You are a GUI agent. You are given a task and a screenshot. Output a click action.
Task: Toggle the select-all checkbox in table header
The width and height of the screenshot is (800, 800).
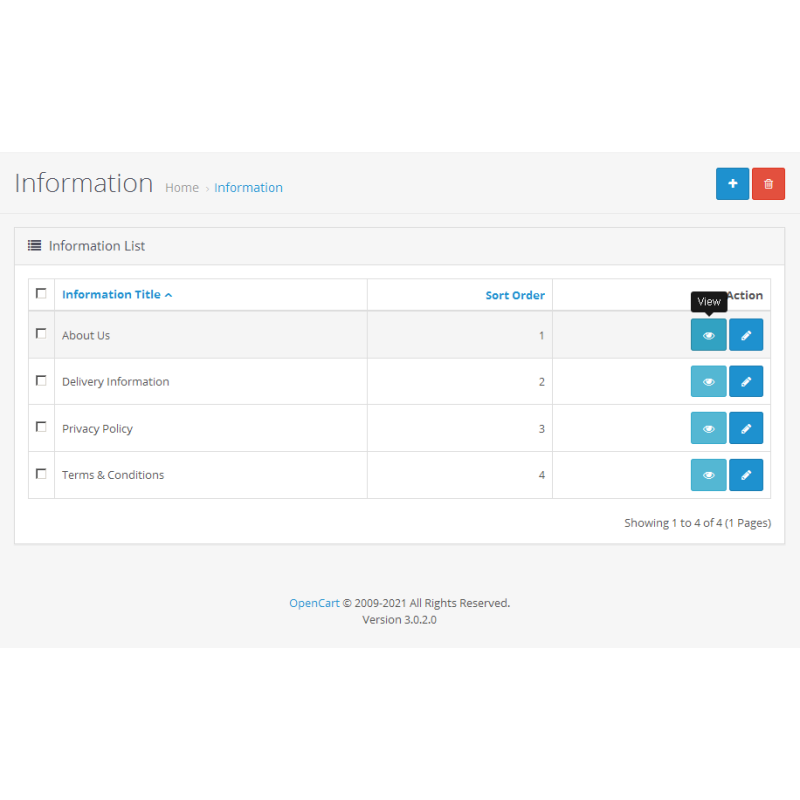tap(41, 294)
